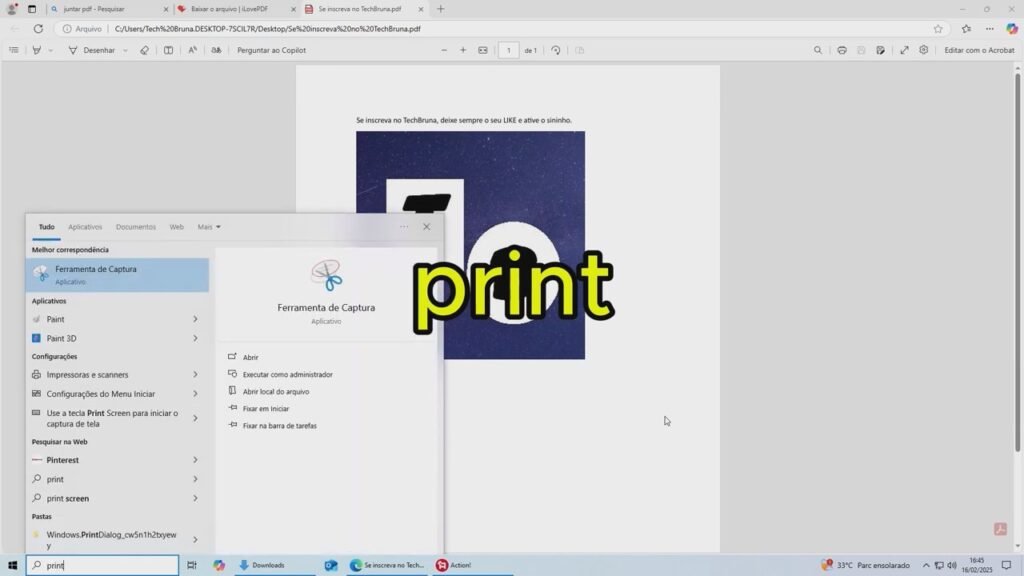This screenshot has height=576, width=1024.
Task: Open Copilot sidebar icon
Action: click(x=1012, y=29)
